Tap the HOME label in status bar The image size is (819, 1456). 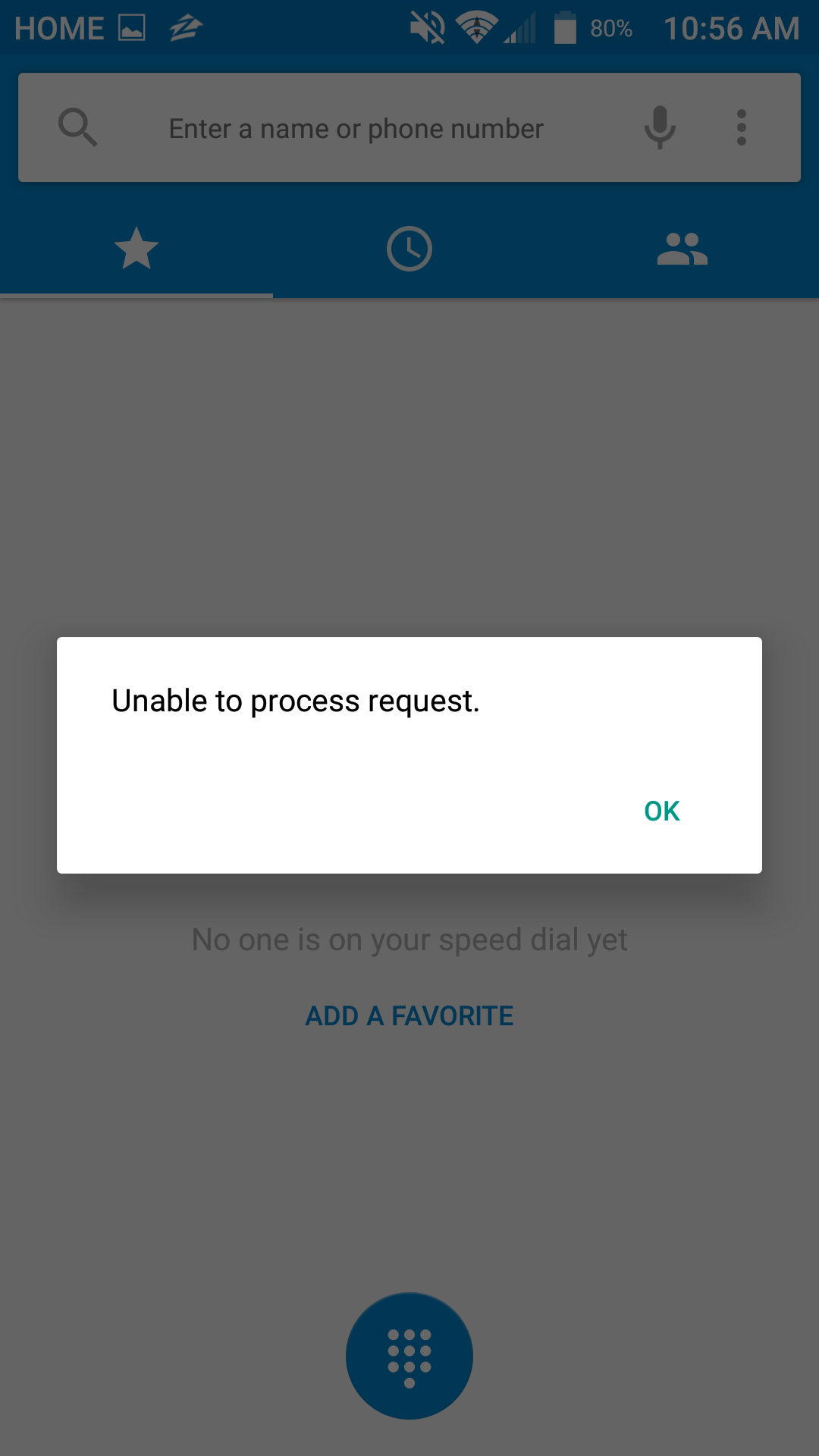coord(59,29)
